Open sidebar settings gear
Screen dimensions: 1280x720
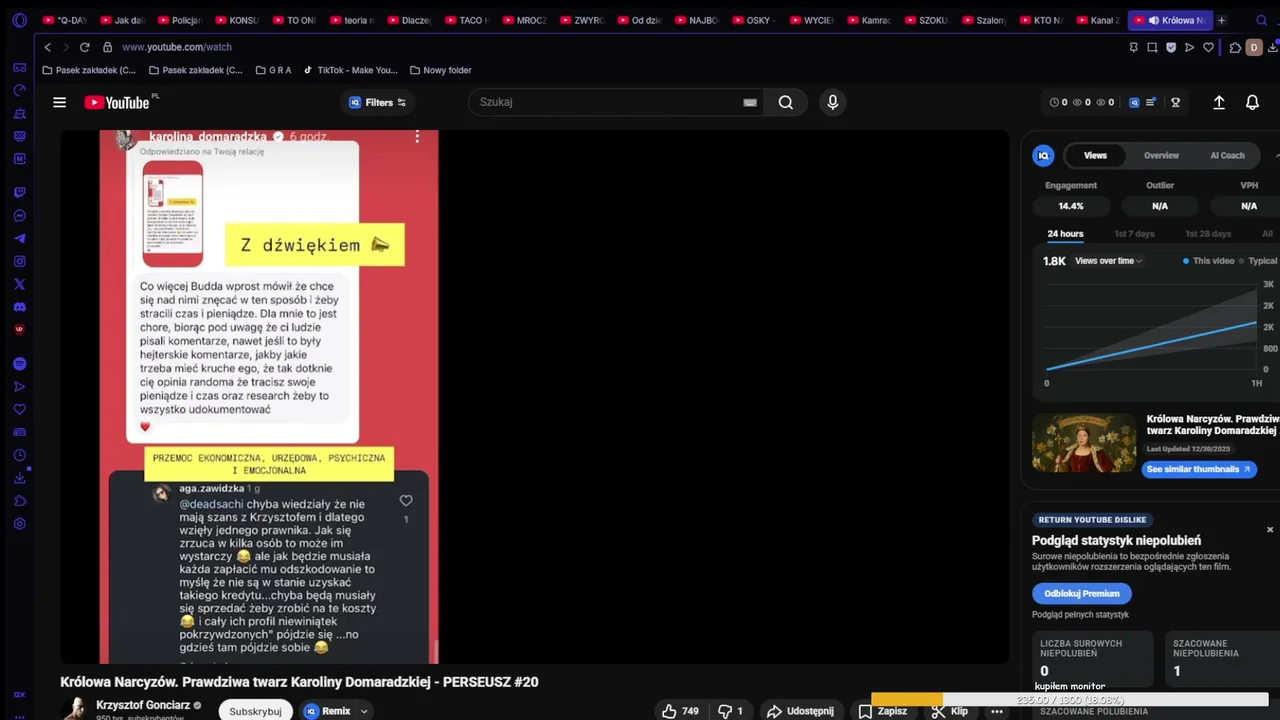pyautogui.click(x=19, y=524)
